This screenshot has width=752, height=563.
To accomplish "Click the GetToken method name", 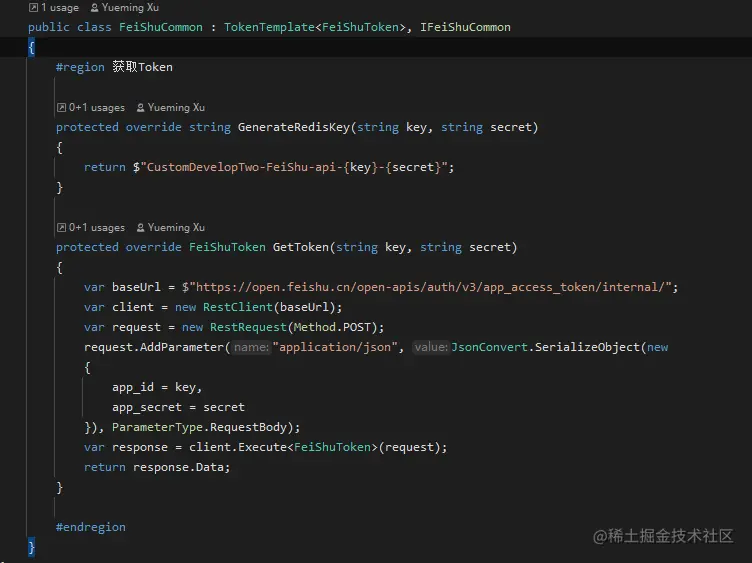I will click(x=301, y=247).
